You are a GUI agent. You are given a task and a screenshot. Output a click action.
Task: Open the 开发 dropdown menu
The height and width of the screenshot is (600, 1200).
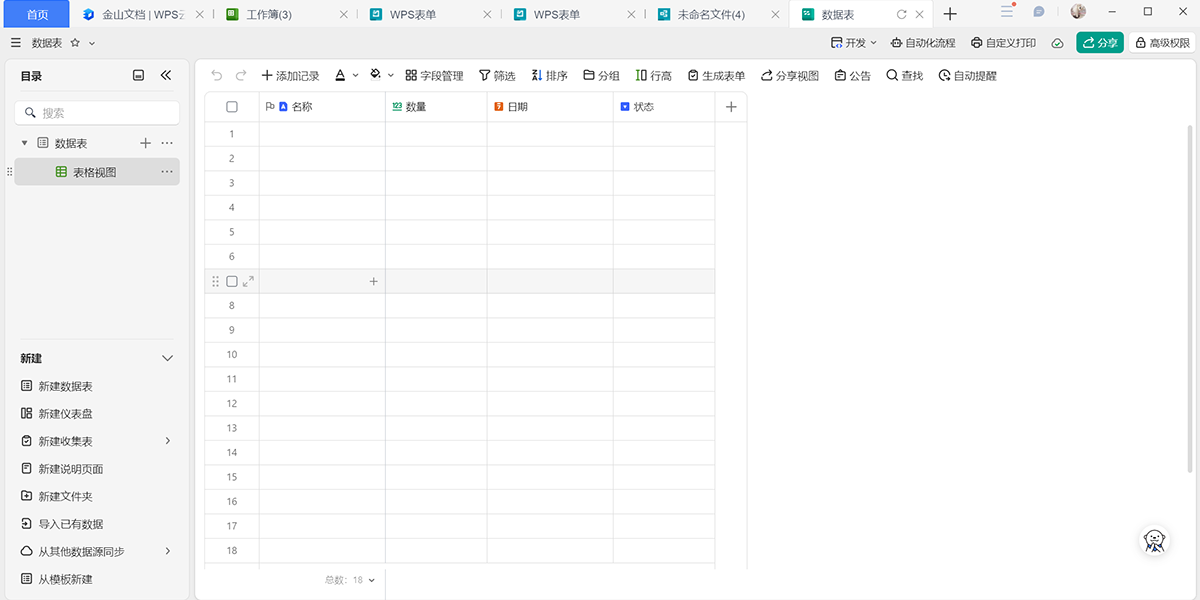click(853, 43)
